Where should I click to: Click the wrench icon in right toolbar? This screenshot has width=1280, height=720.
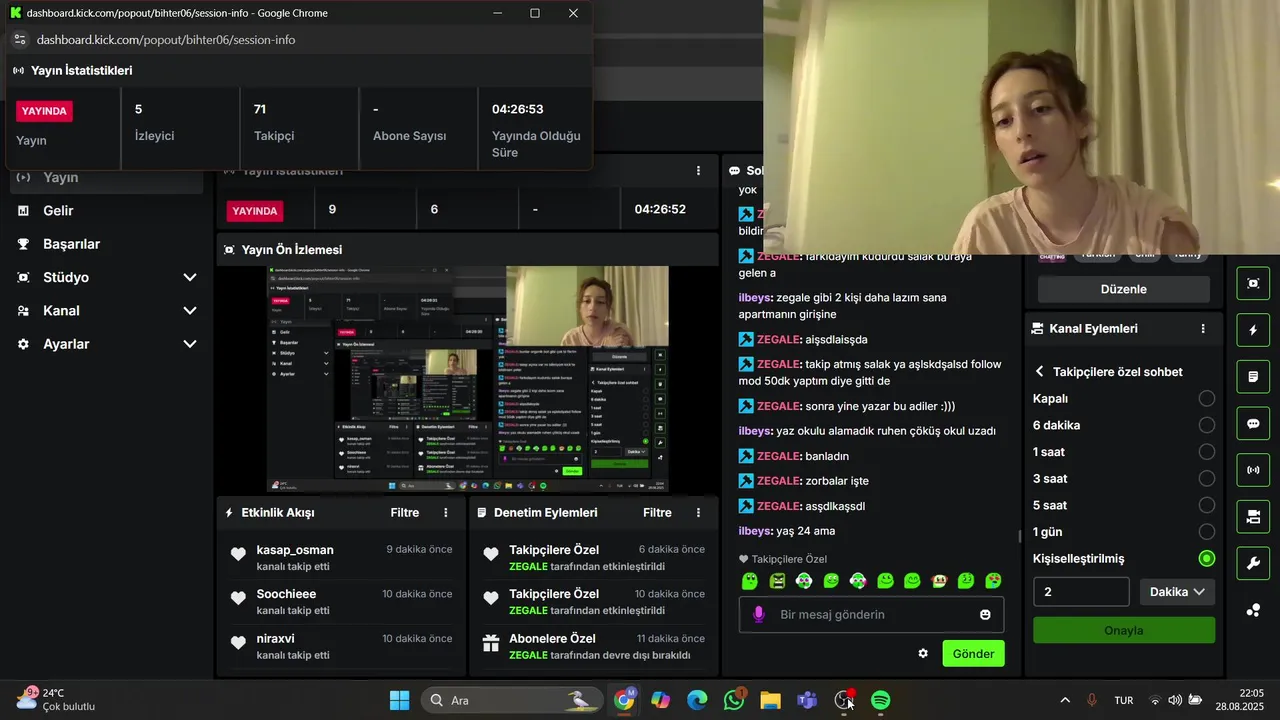1253,563
